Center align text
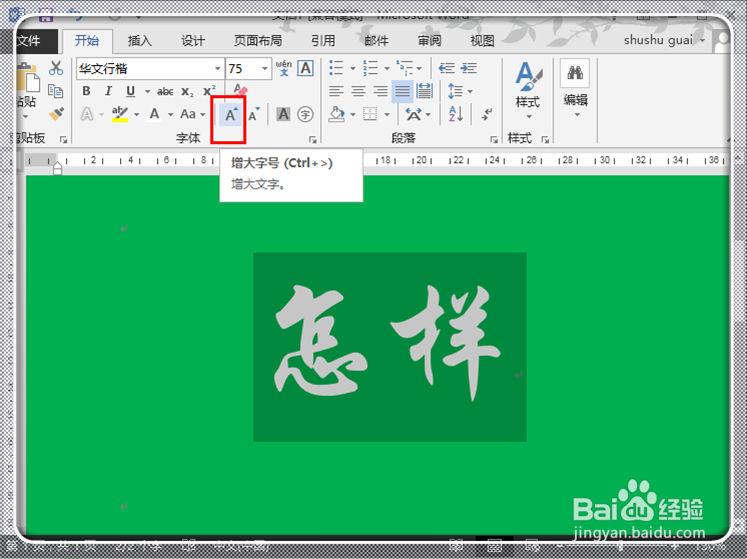The height and width of the screenshot is (559, 747). tap(358, 91)
